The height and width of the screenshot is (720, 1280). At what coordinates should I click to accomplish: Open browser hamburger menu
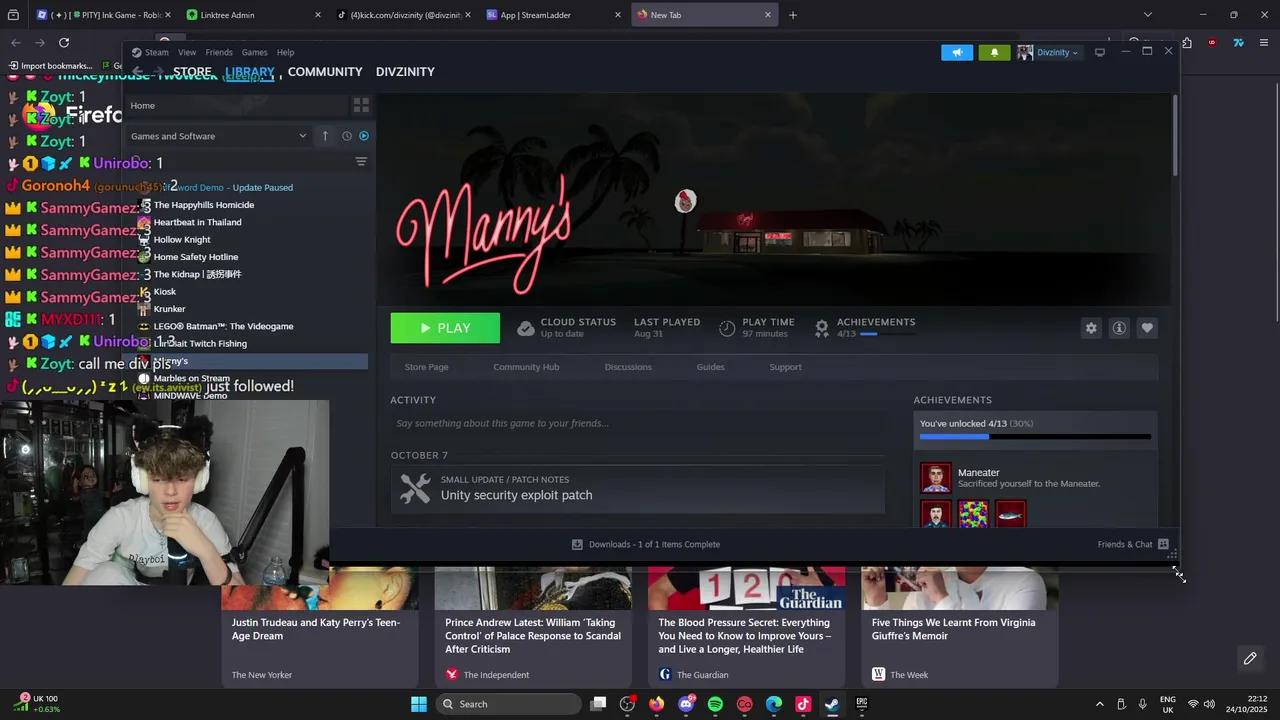(1264, 43)
